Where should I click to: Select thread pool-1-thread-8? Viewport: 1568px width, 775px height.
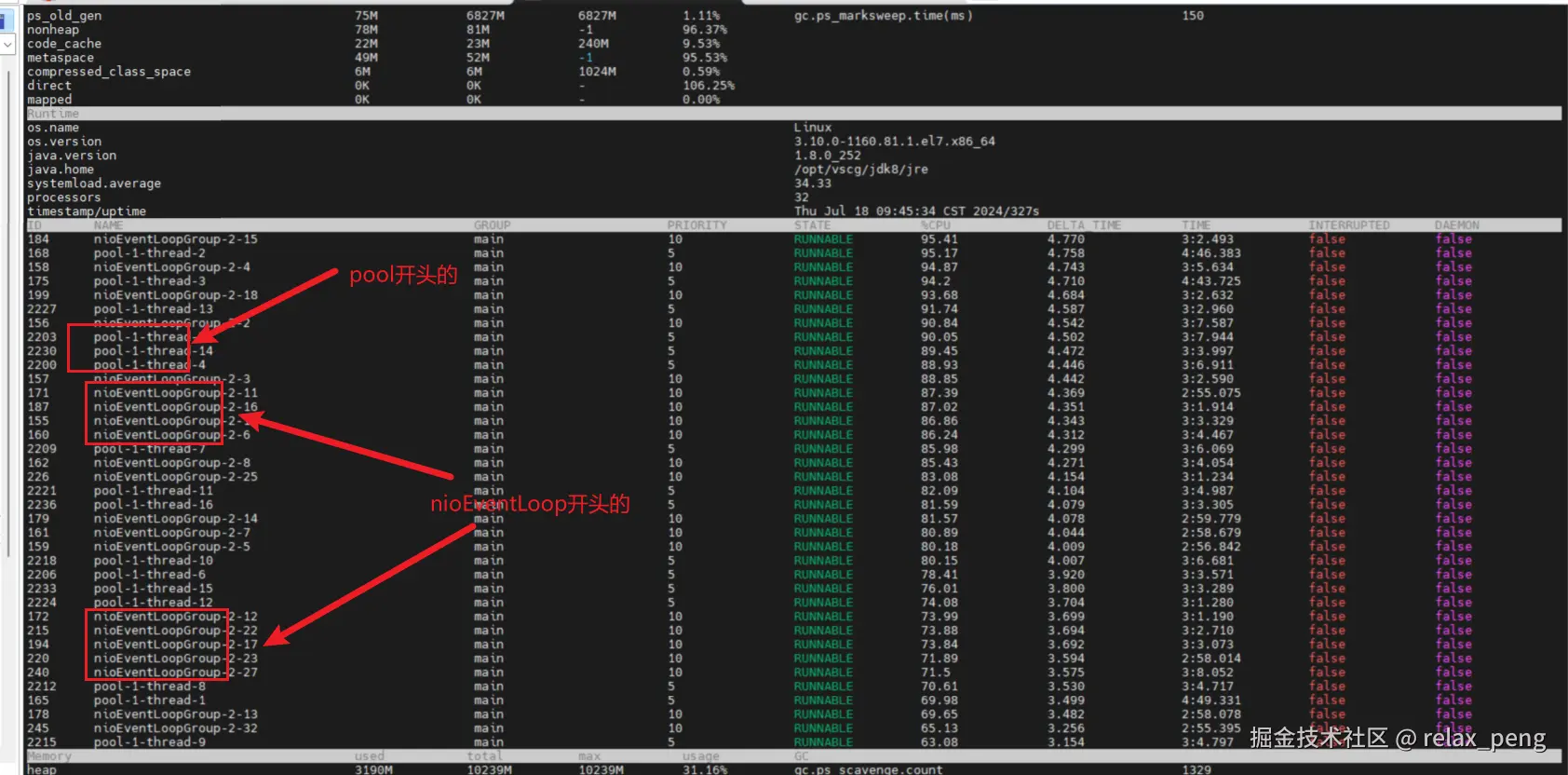(x=149, y=687)
